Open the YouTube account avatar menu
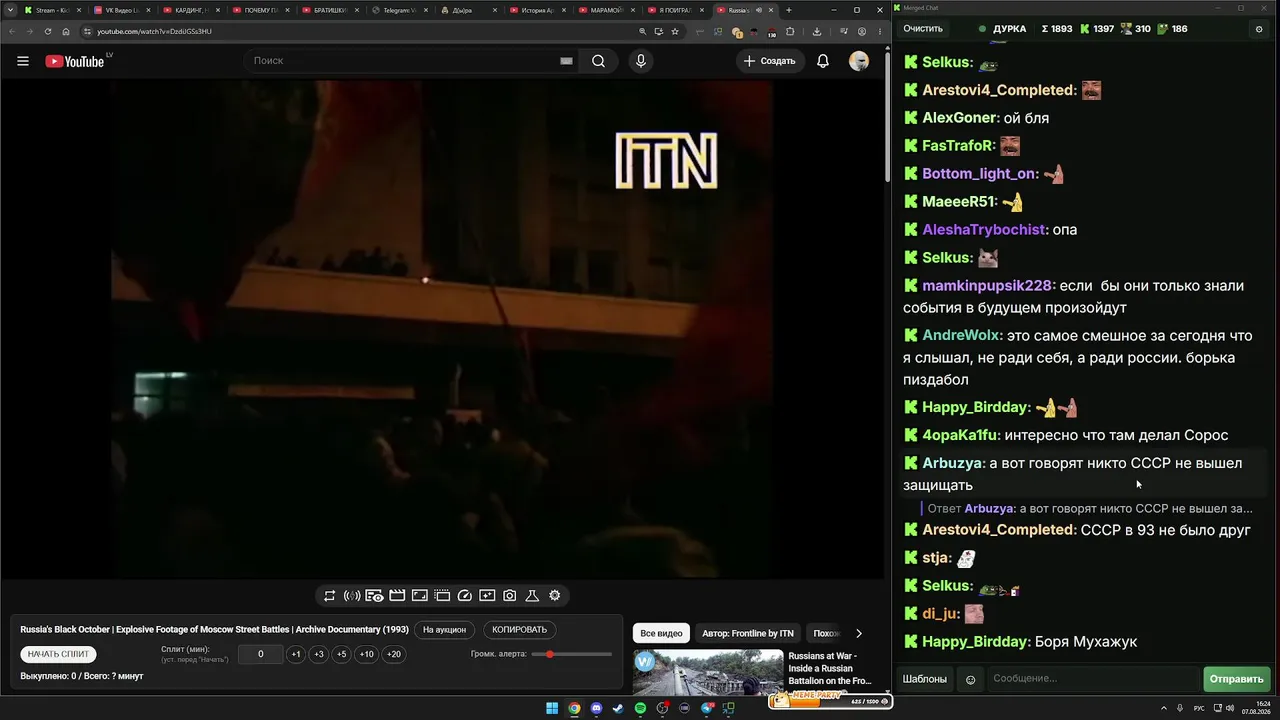 [x=859, y=61]
